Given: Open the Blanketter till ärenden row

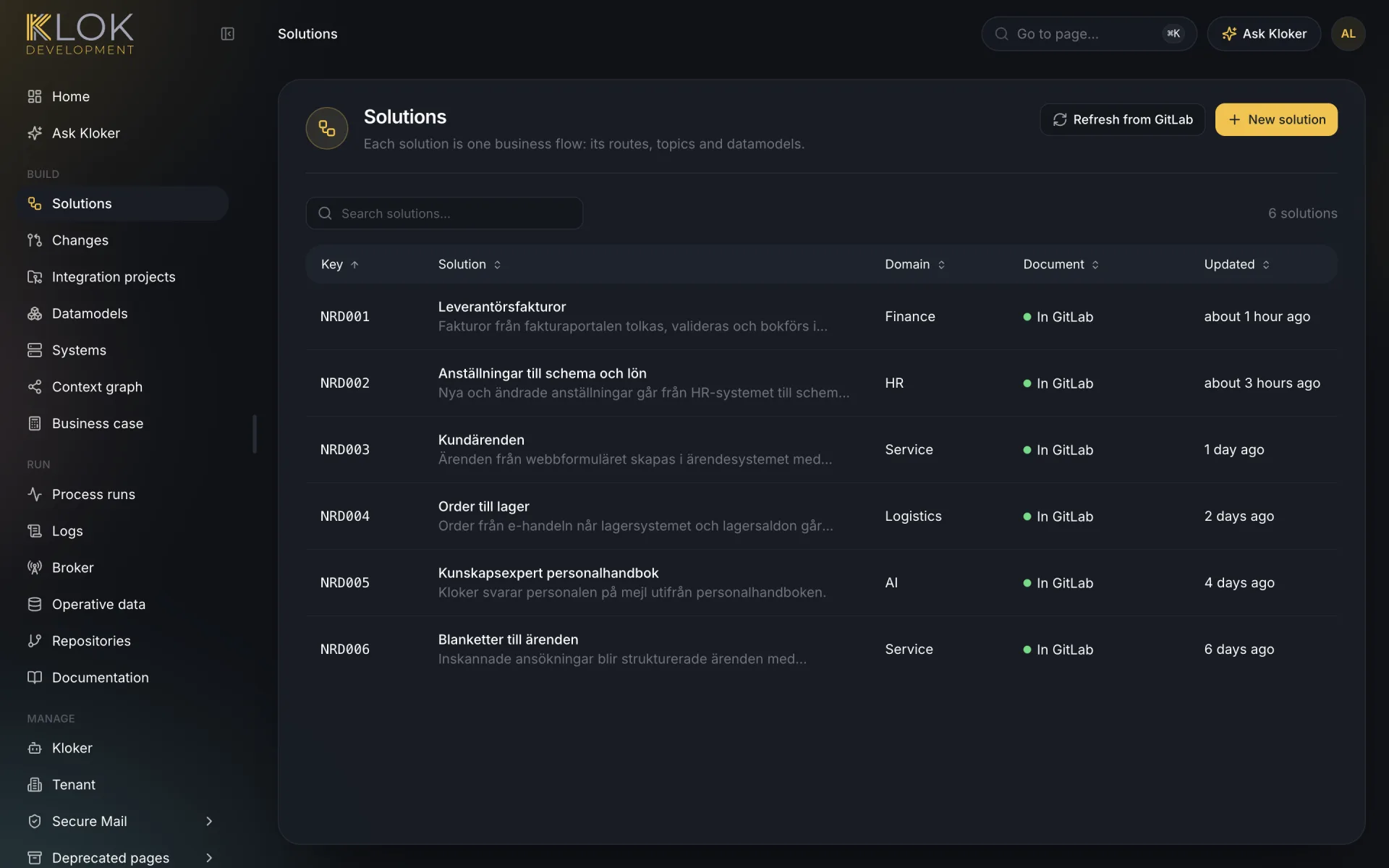Looking at the screenshot, I should coord(821,650).
